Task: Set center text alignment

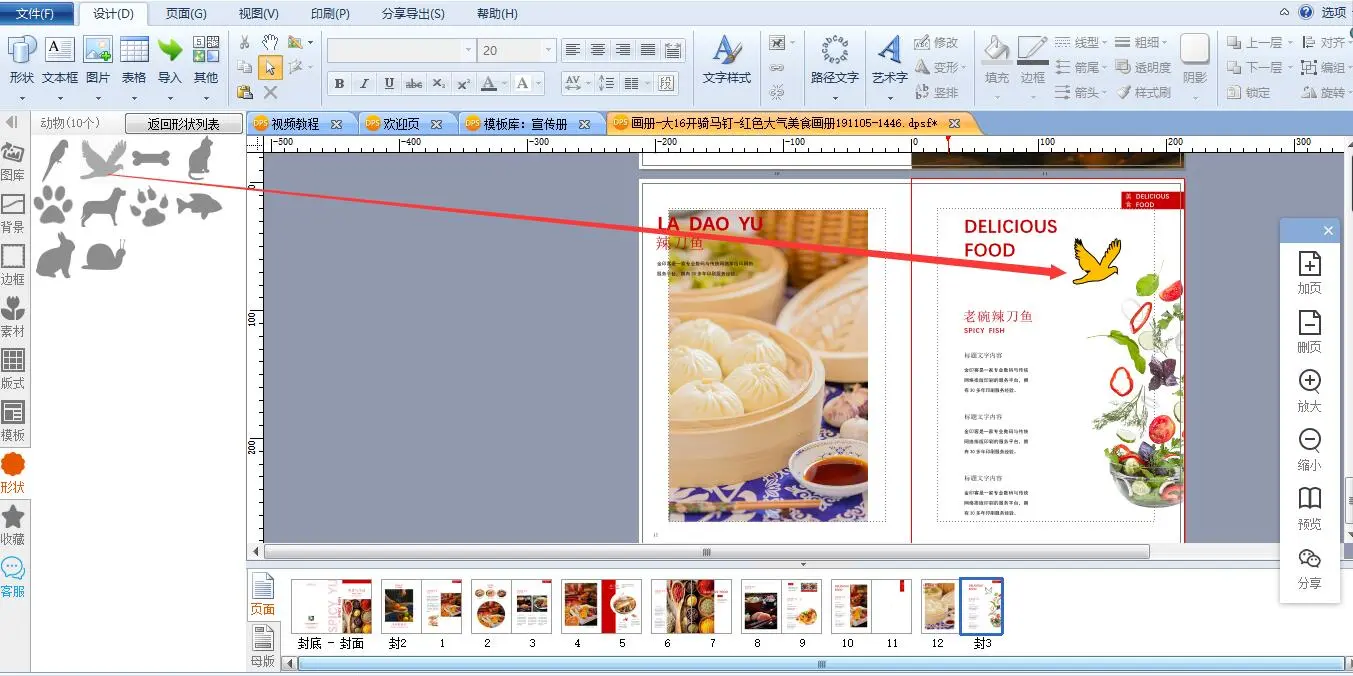Action: [598, 50]
